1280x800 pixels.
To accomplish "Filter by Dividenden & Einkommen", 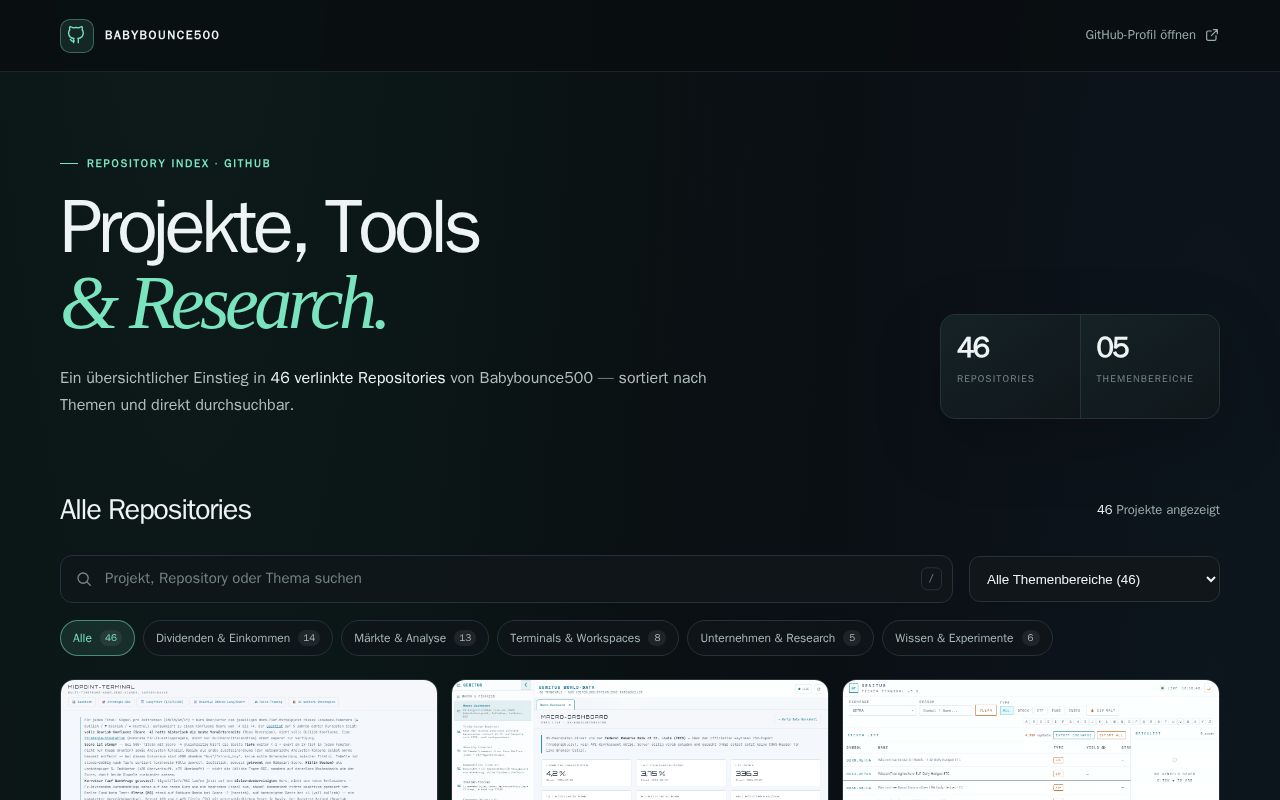I will tap(238, 638).
